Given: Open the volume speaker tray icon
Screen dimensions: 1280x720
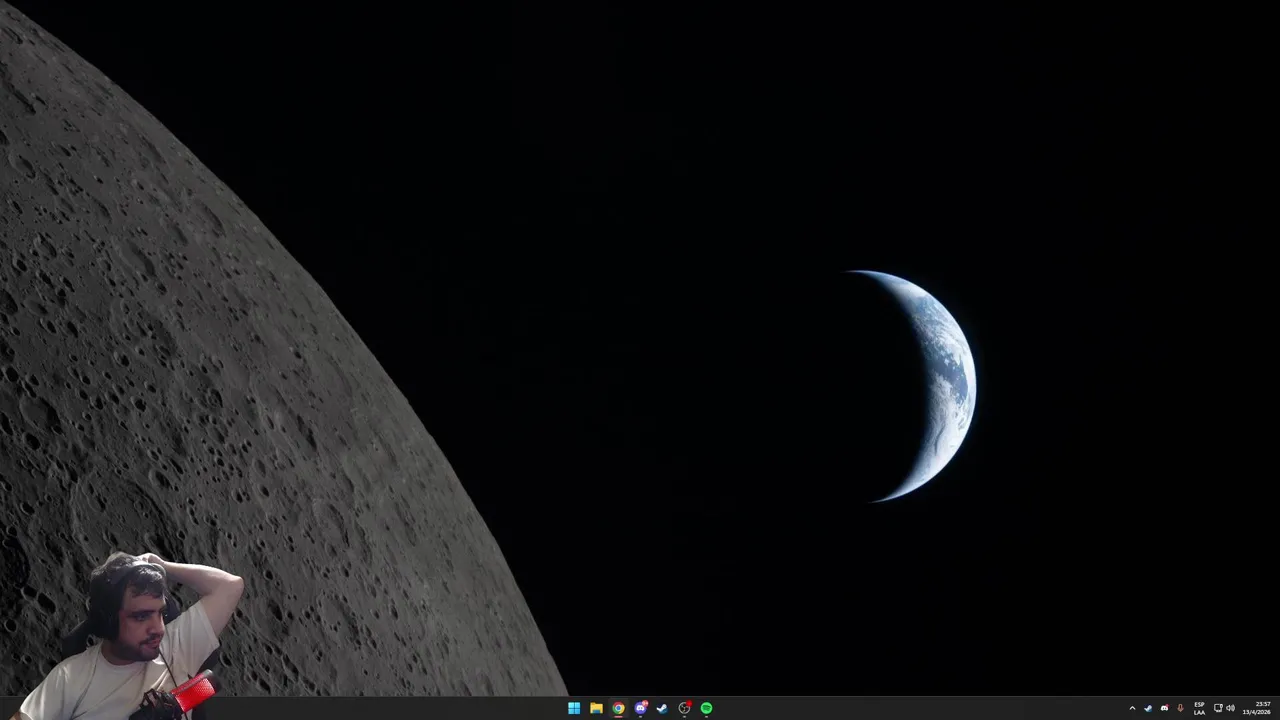Looking at the screenshot, I should pos(1230,708).
